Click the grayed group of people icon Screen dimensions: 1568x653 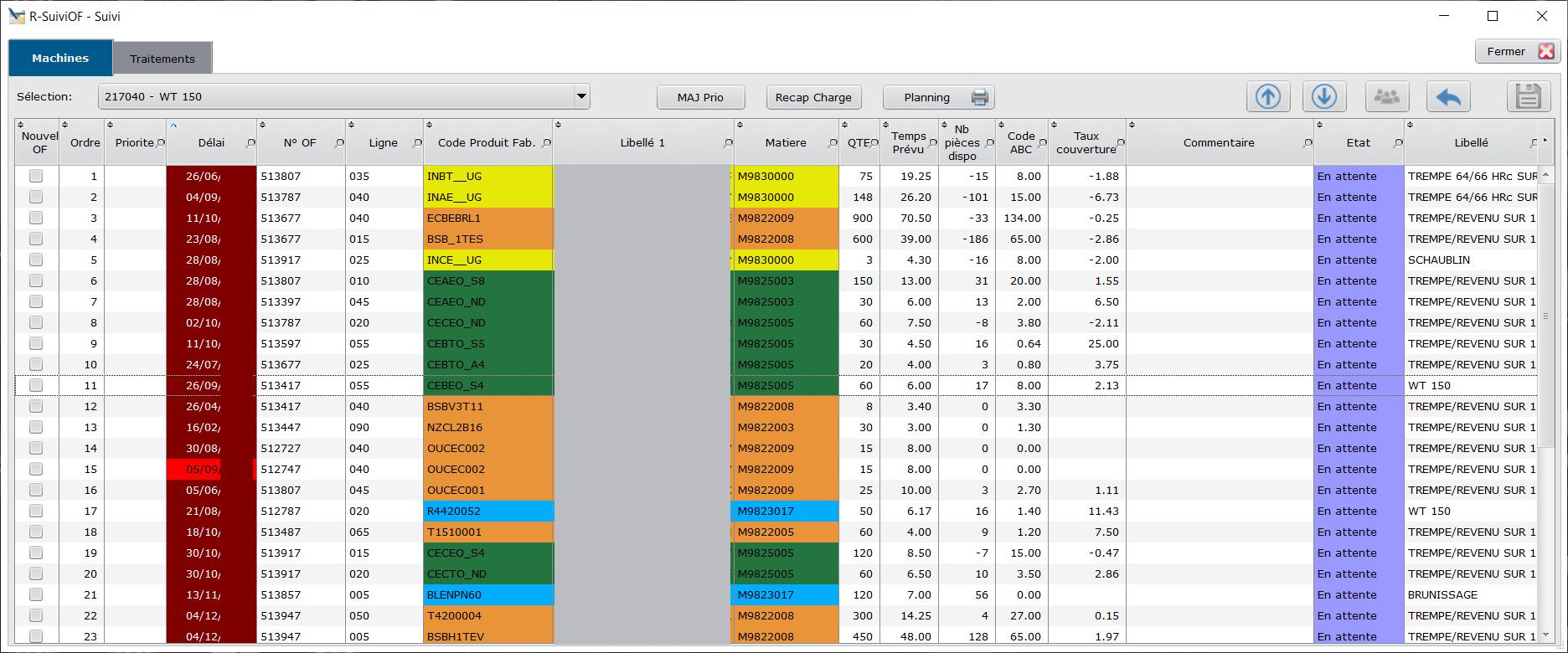click(1387, 97)
